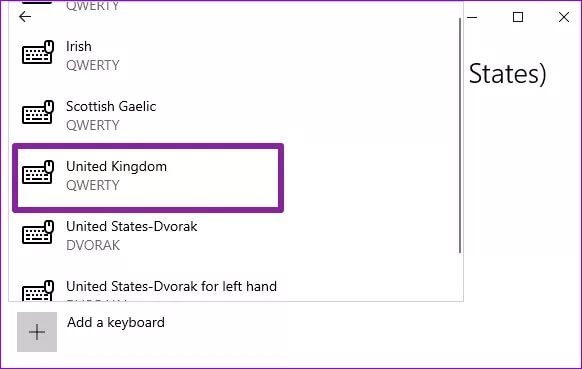Click the DVORAK subtitle under United States-Dvorak
The height and width of the screenshot is (369, 582).
tap(93, 245)
